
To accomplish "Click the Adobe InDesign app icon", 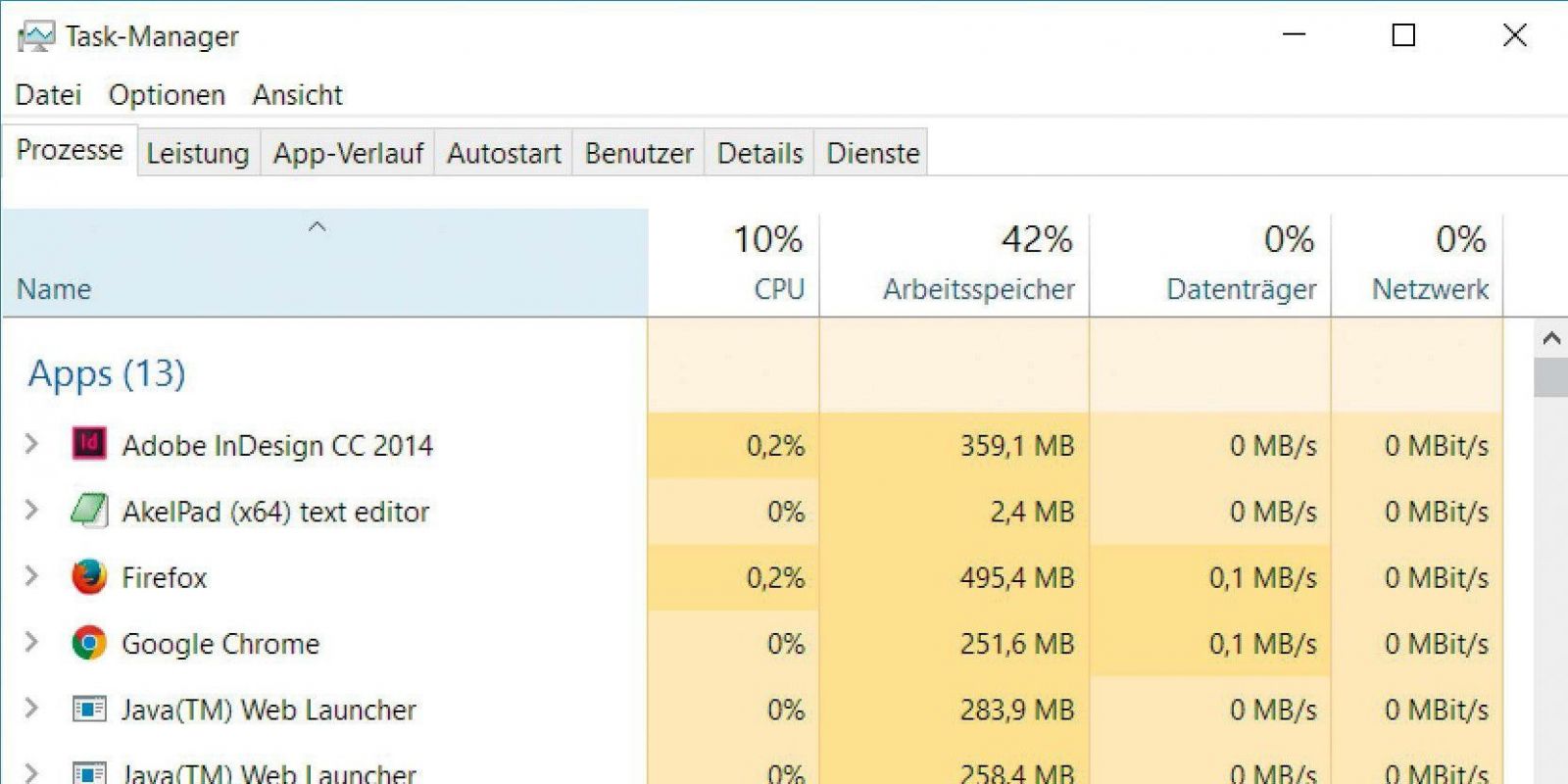I will [89, 444].
